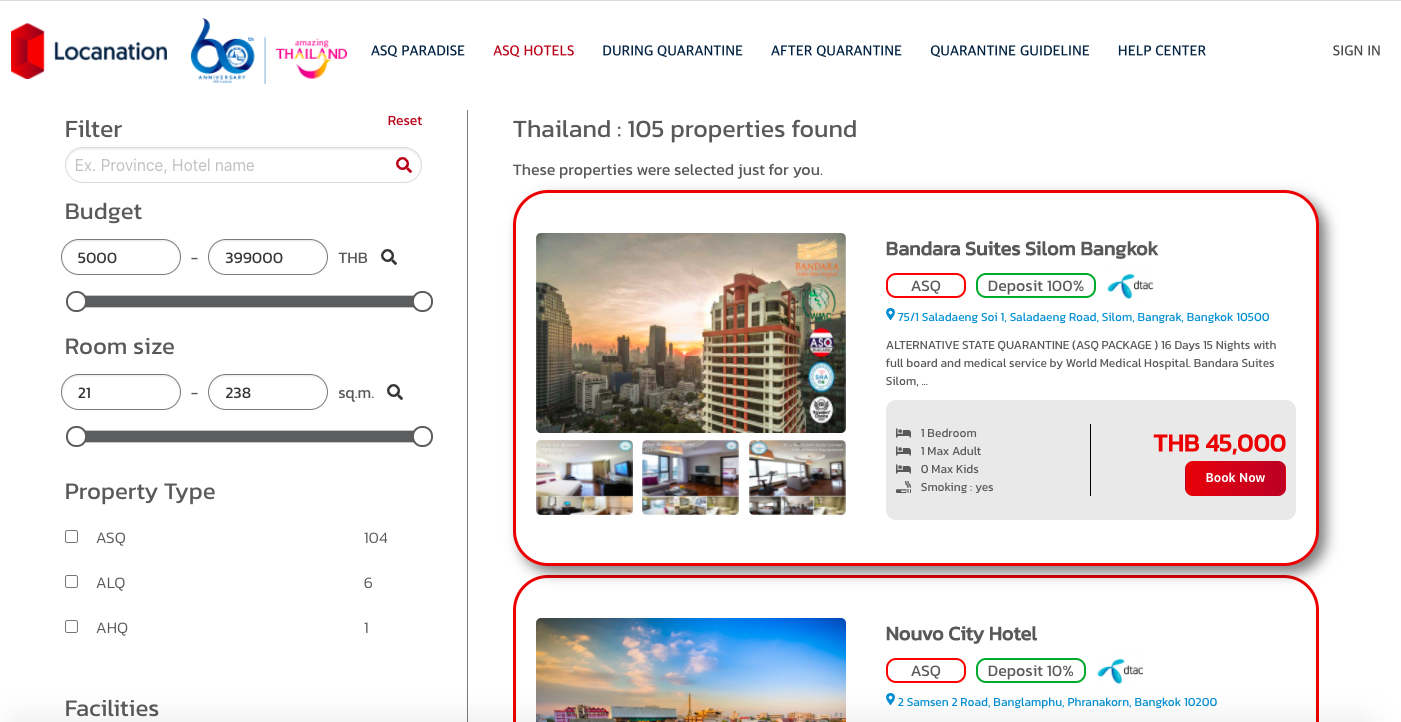Viewport: 1401px width, 722px height.
Task: Tick the ASQ property type checkbox
Action: pyautogui.click(x=71, y=537)
